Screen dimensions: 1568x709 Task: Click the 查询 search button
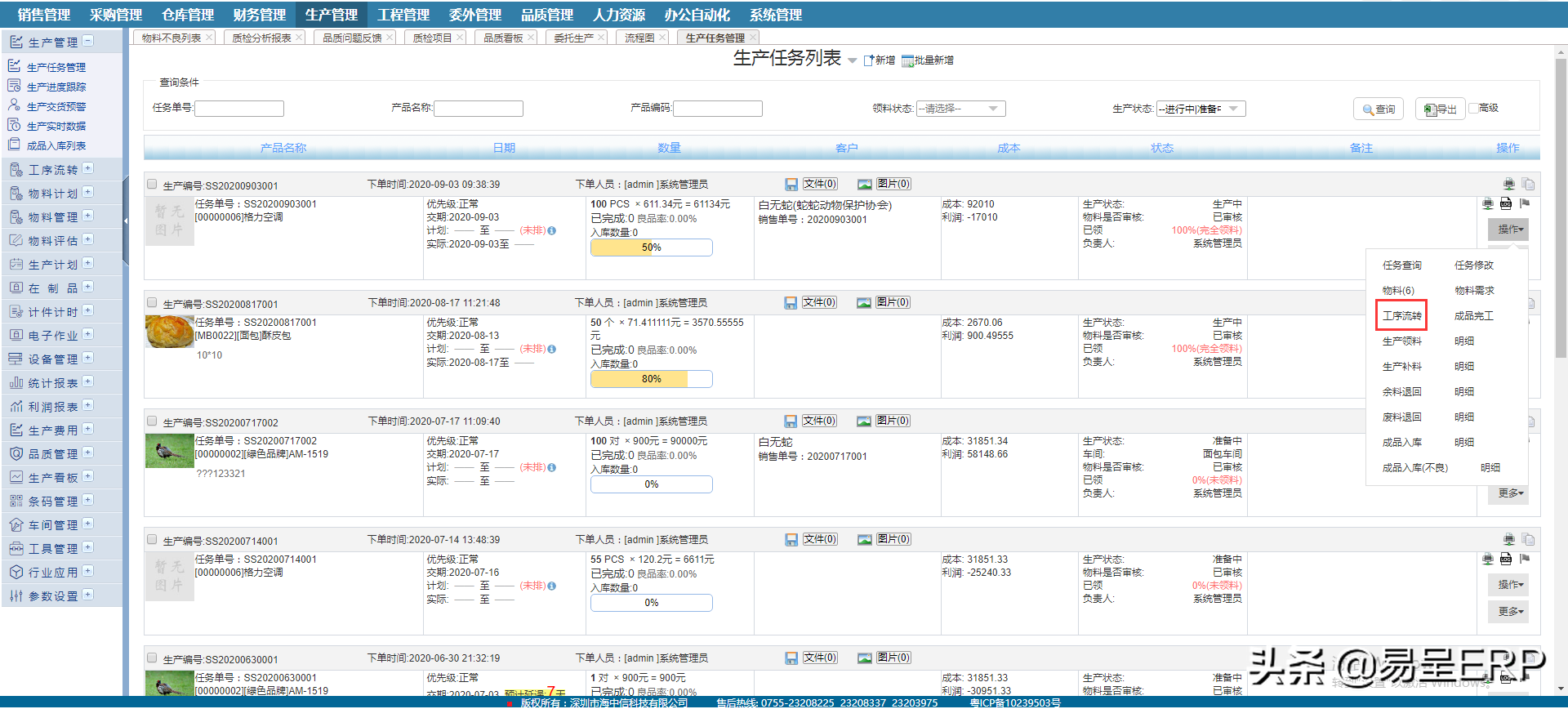click(1378, 109)
